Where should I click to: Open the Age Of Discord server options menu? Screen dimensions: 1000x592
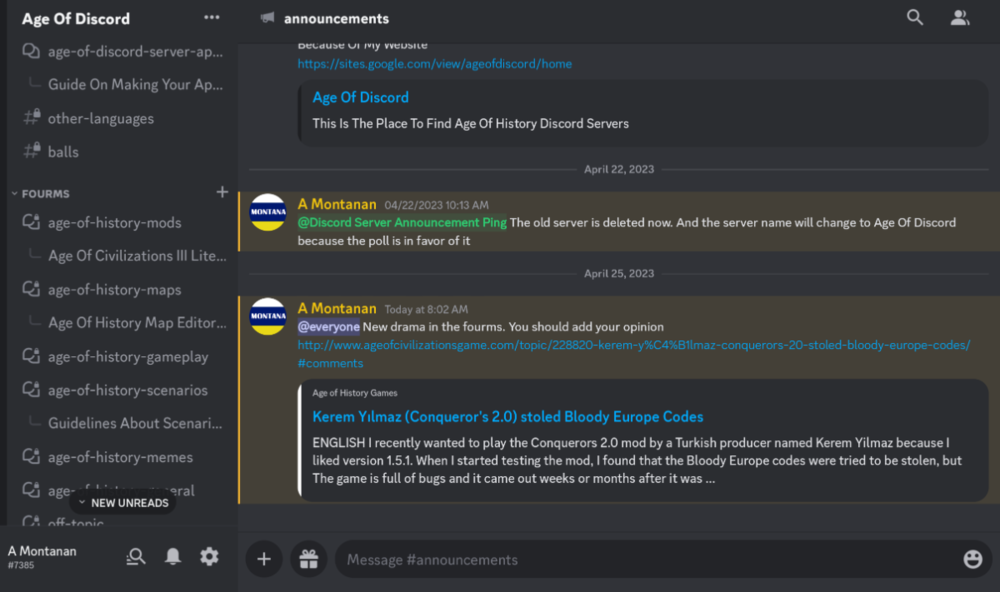[x=212, y=18]
